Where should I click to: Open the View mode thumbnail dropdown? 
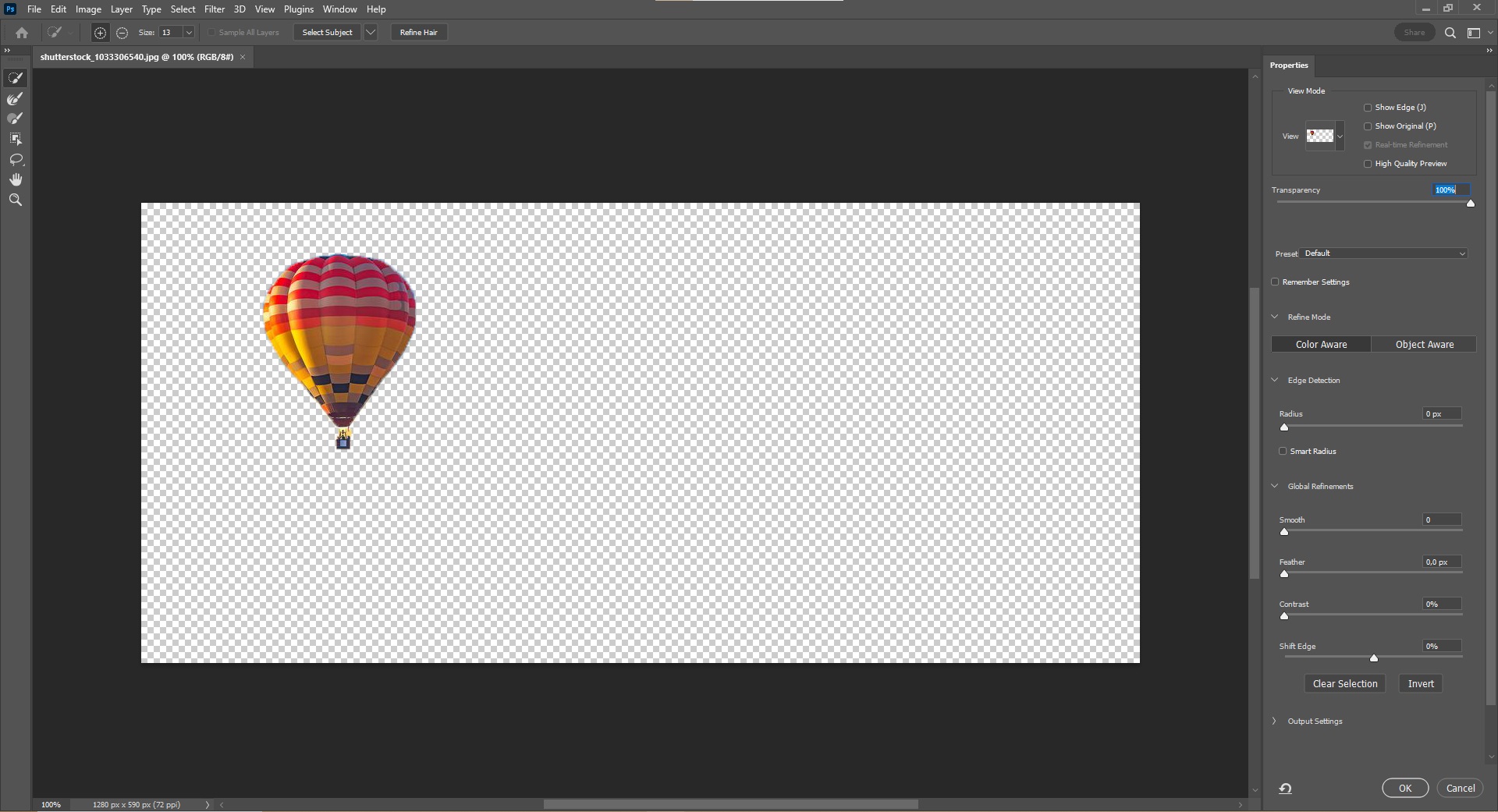click(1340, 137)
